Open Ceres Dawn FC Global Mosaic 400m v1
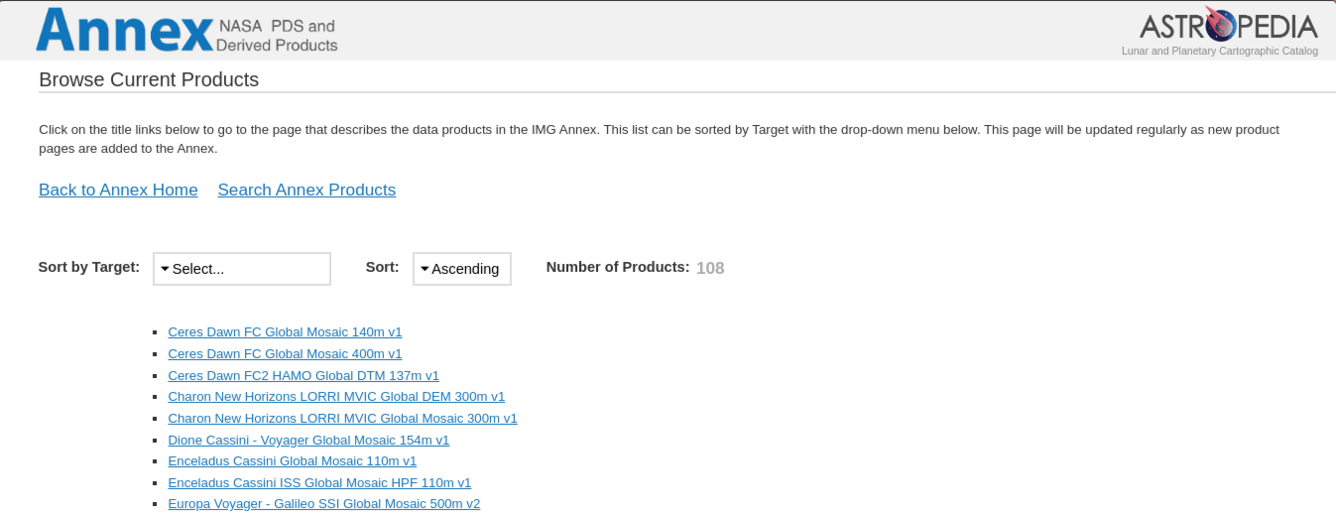The image size is (1336, 515). pos(285,354)
